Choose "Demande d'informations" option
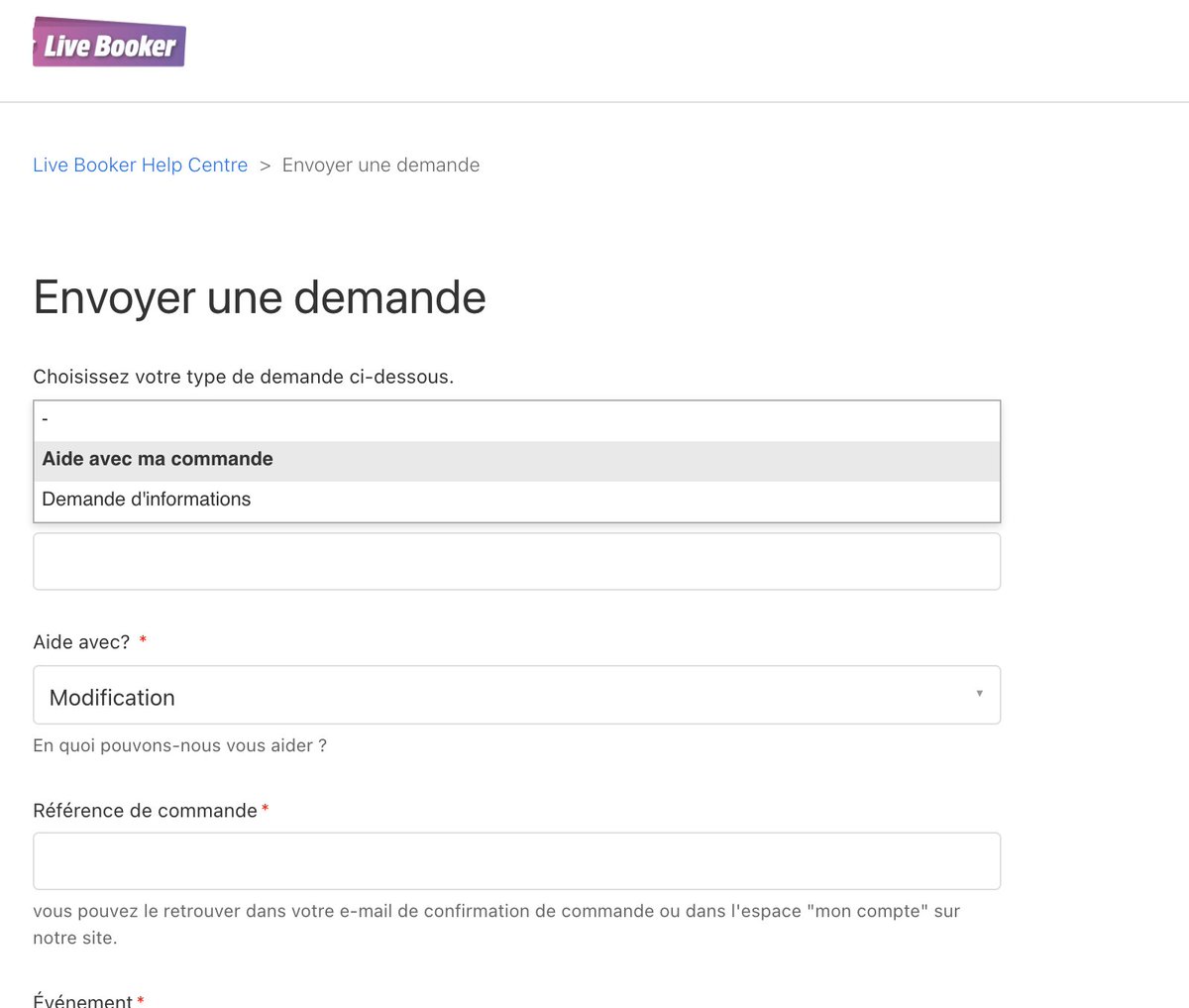 pyautogui.click(x=517, y=501)
